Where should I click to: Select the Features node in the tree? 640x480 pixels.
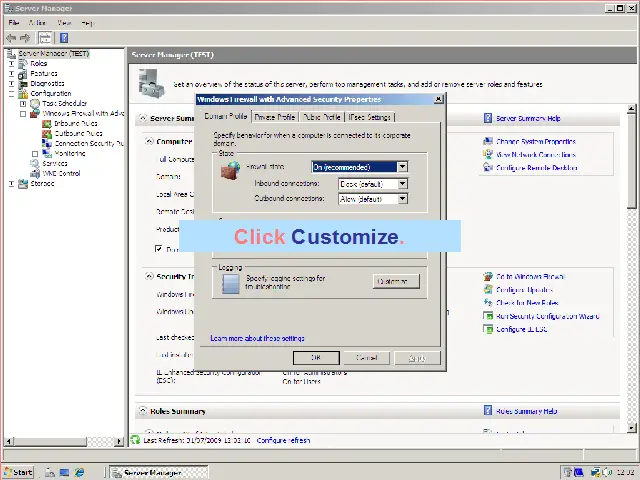(44, 73)
